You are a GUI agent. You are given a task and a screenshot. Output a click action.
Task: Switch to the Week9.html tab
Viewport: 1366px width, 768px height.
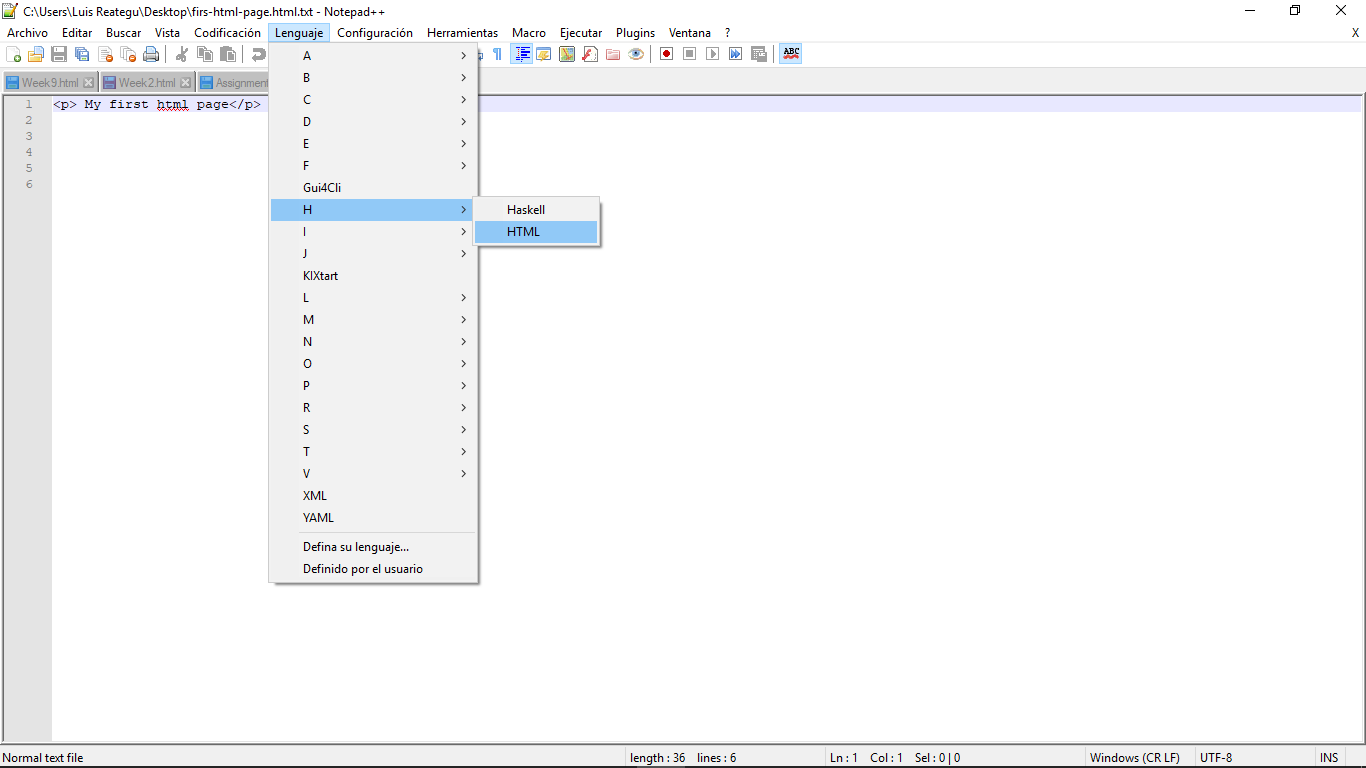pyautogui.click(x=50, y=83)
